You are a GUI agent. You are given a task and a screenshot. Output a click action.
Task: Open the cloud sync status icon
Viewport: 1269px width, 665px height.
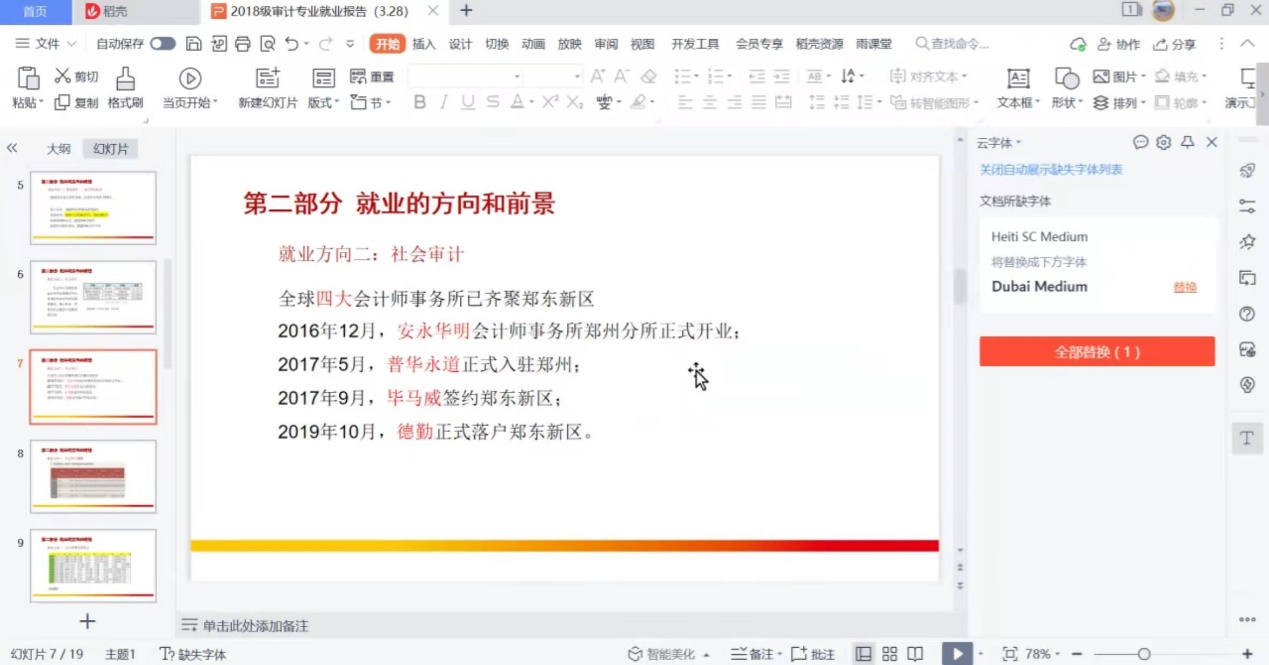(1078, 44)
